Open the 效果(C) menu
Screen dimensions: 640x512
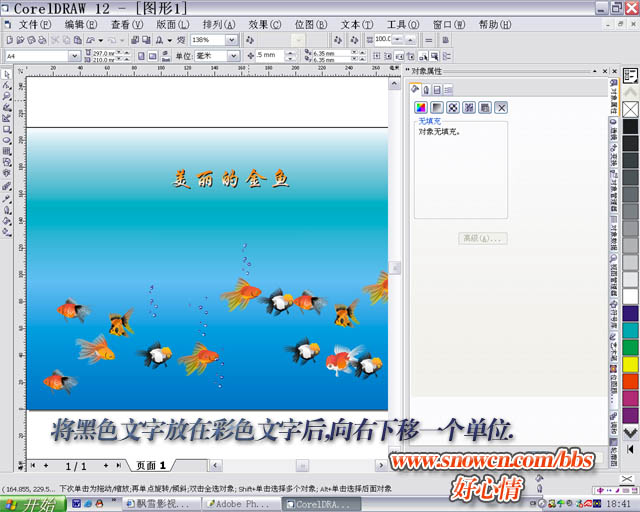pyautogui.click(x=265, y=24)
